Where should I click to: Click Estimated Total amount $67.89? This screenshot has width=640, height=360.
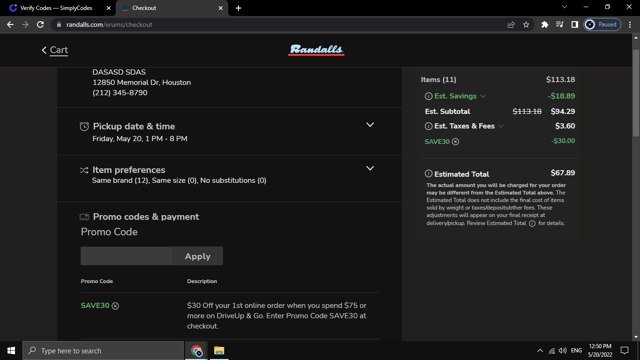(562, 173)
